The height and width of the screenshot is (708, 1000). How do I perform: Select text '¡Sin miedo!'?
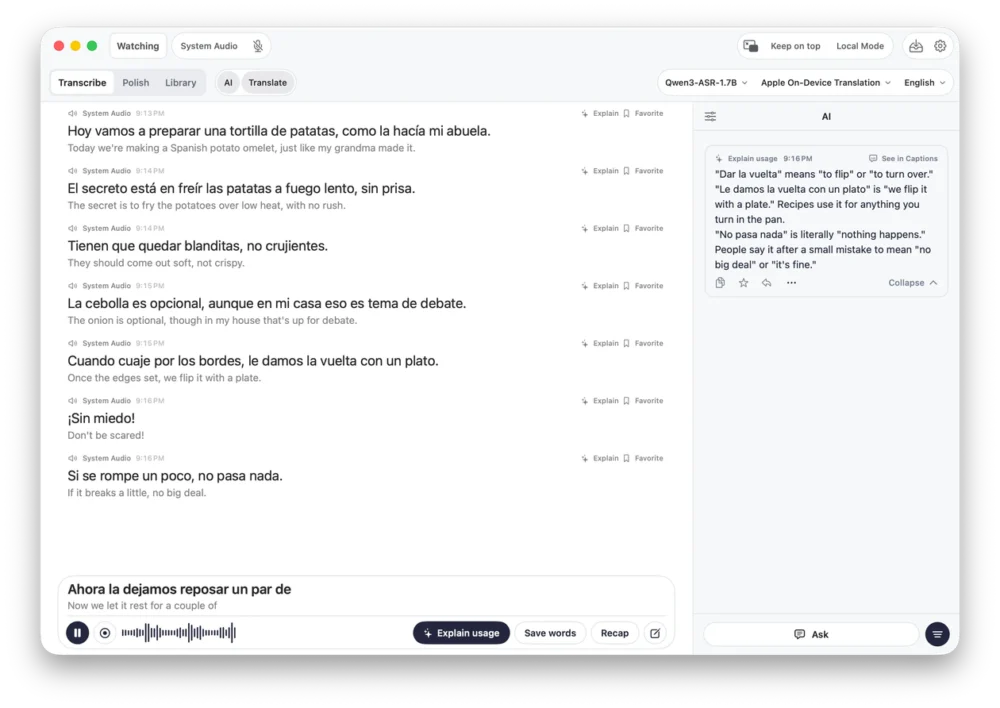(x=101, y=418)
